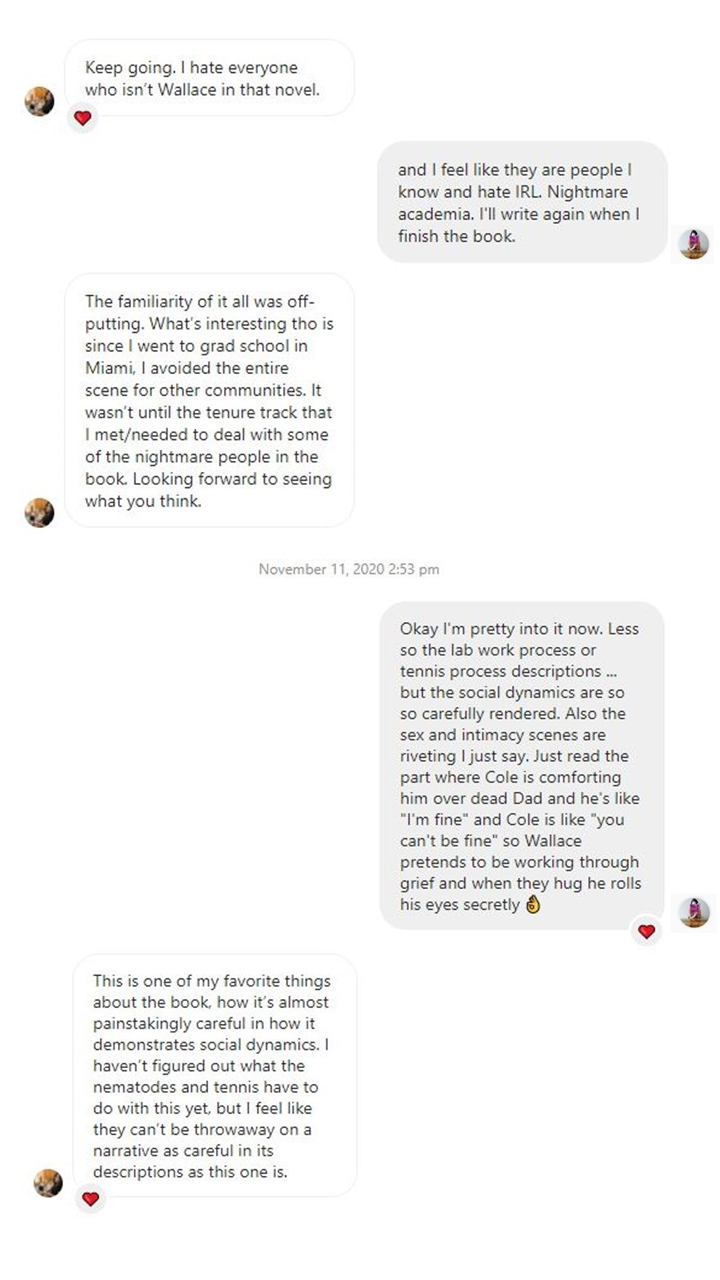Image resolution: width=720 pixels, height=1280 pixels.
Task: Click the "Okay I'm pretty into it now" bubble
Action: pos(521,765)
